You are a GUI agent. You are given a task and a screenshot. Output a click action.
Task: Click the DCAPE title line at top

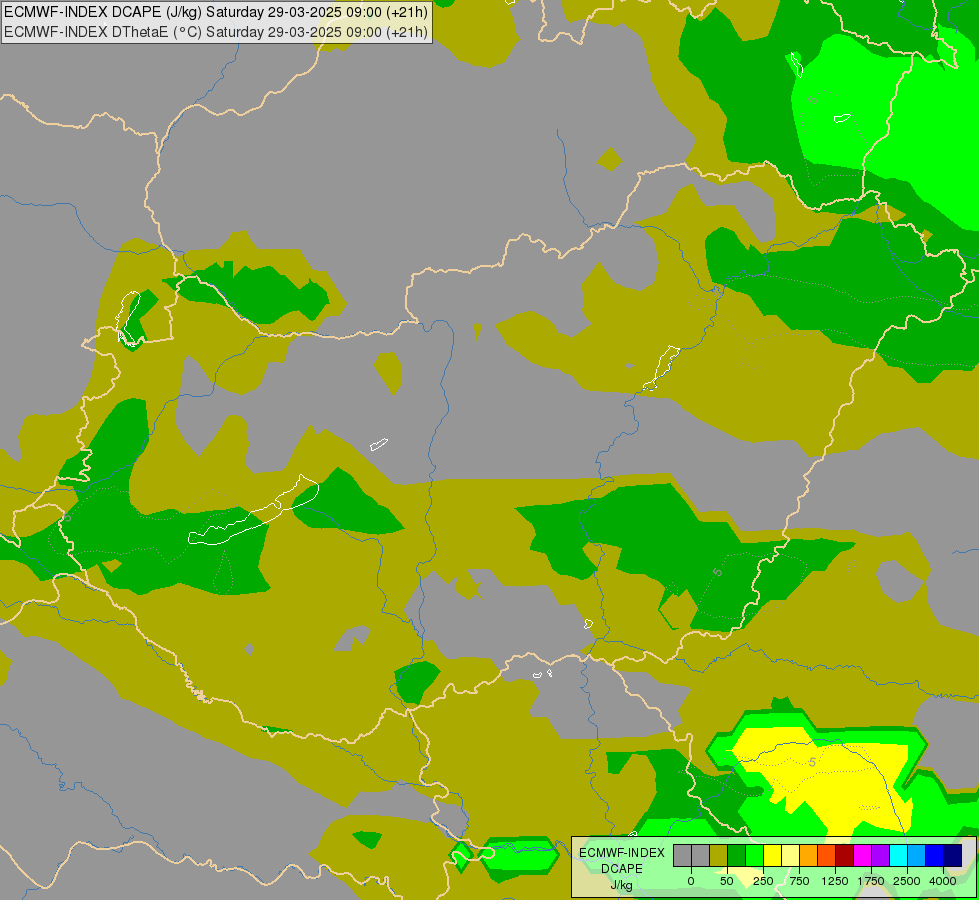[216, 12]
